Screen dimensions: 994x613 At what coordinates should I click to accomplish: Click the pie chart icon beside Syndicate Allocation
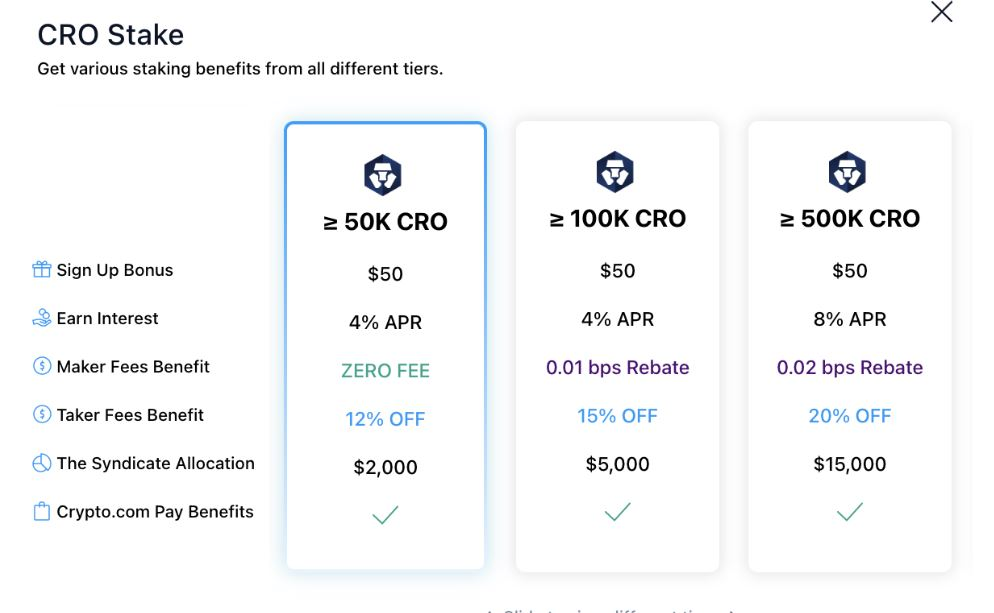42,463
